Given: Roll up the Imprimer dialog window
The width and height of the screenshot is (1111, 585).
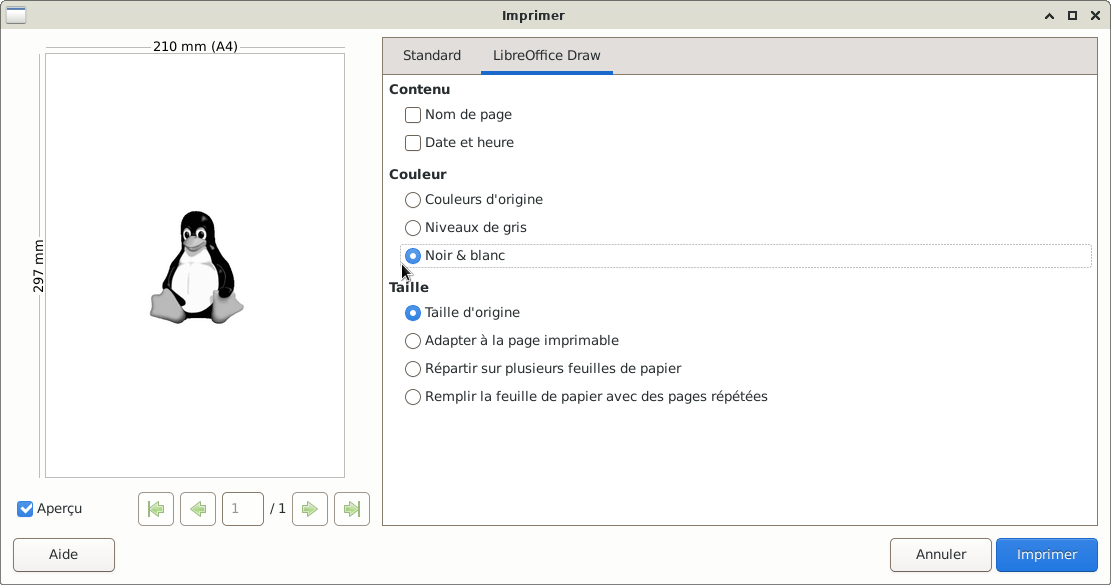Looking at the screenshot, I should 1049,16.
